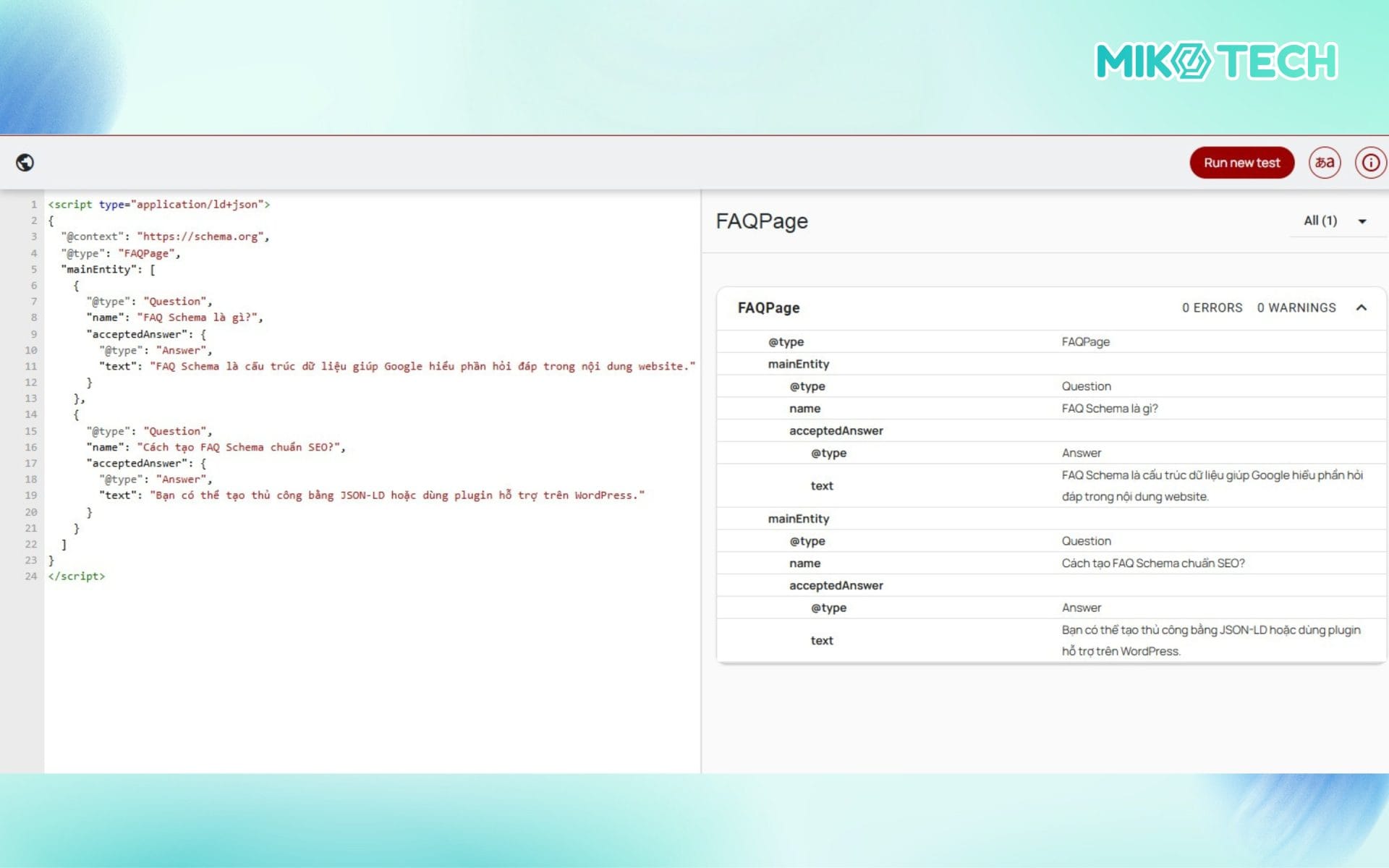This screenshot has height=868, width=1389.
Task: Click the second acceptedAnswer row
Action: coord(836,586)
